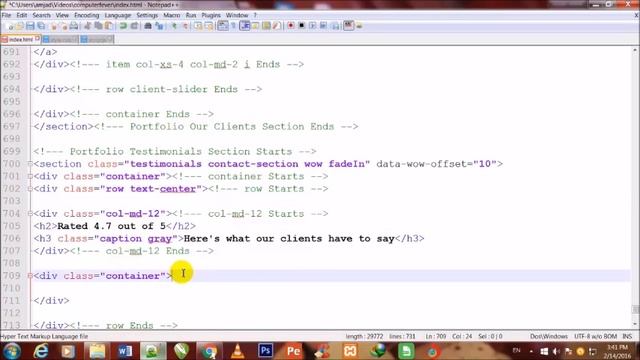Click the Zoom Out toolbar icon
This screenshot has height=360, width=640.
185,26
